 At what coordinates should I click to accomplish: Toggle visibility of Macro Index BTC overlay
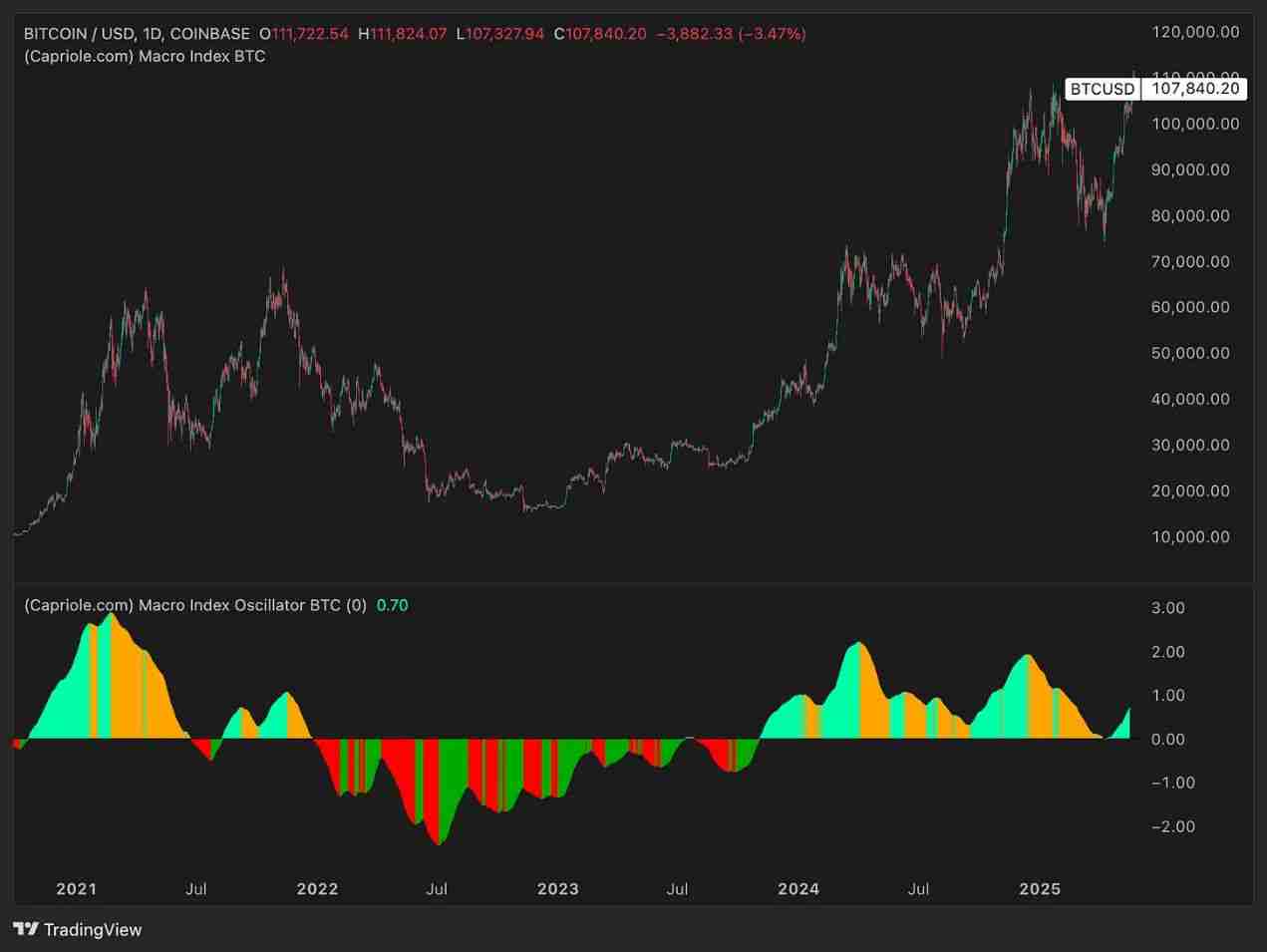144,56
